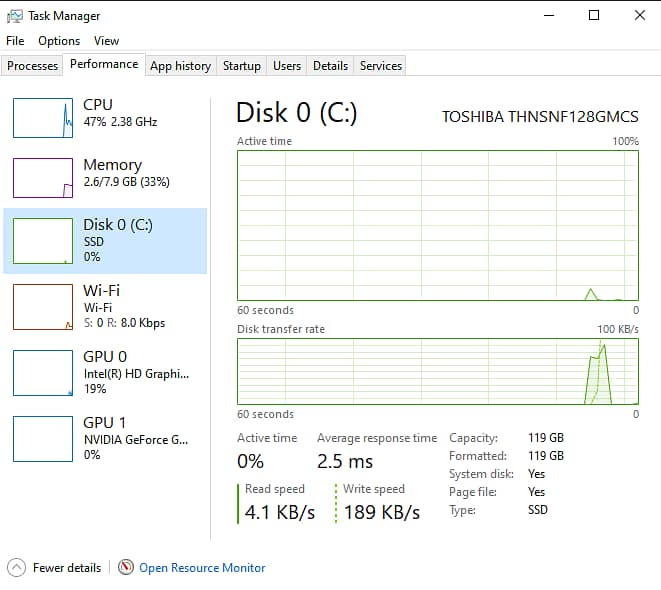Select the CPU usage graph thumbnail

click(x=43, y=118)
